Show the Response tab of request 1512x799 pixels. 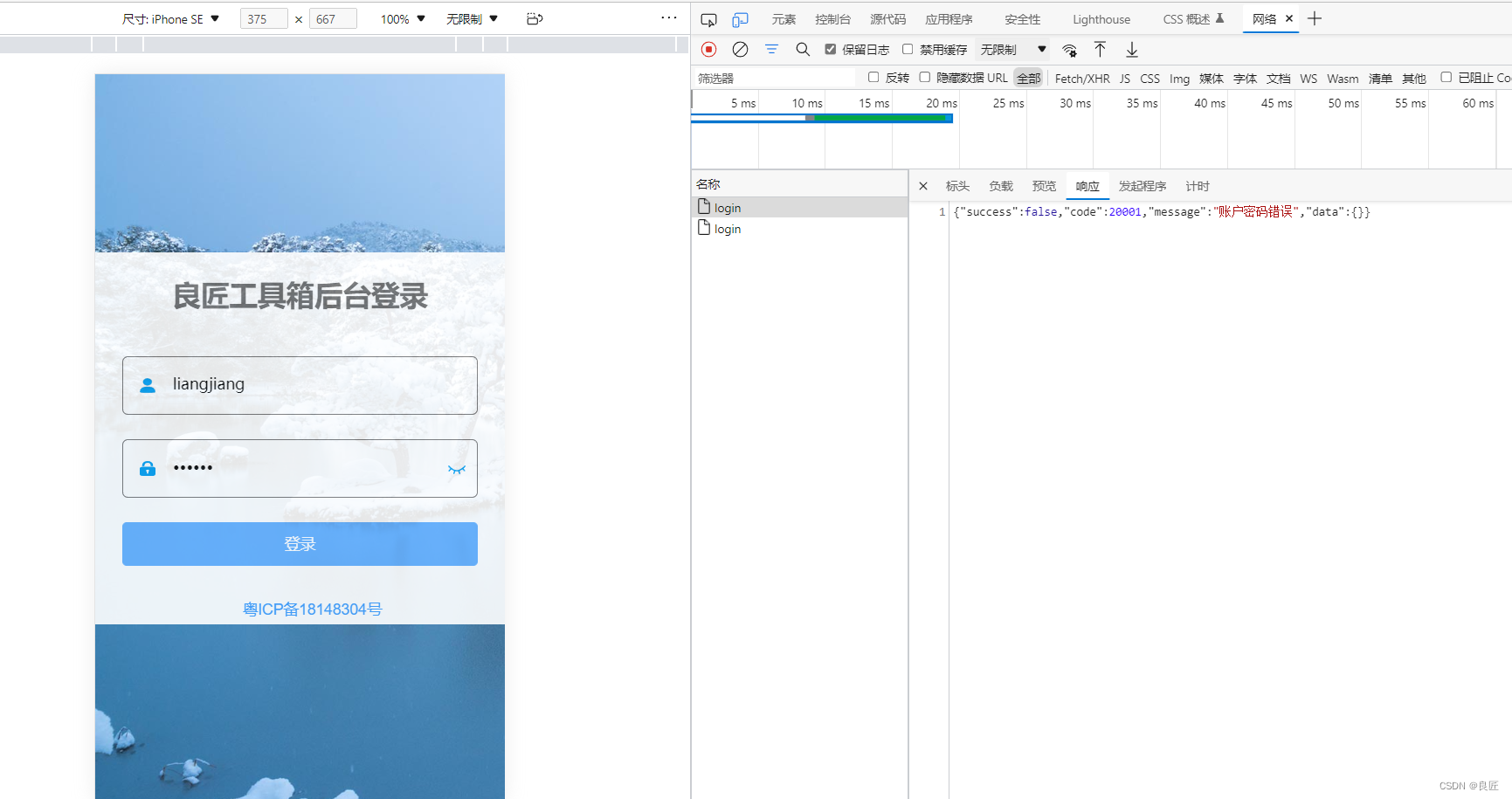[x=1087, y=186]
